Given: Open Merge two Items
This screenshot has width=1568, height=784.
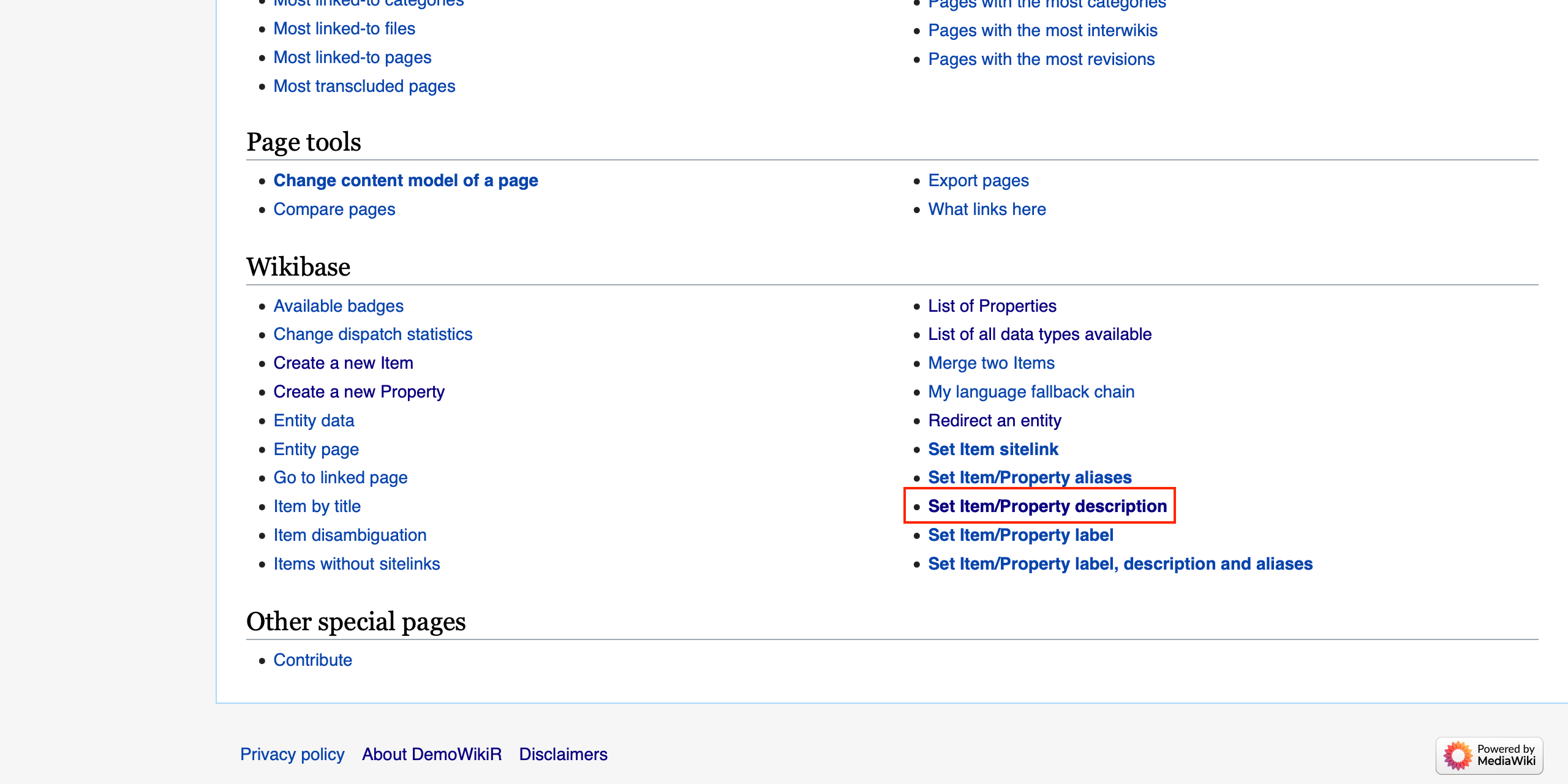Looking at the screenshot, I should (x=991, y=363).
